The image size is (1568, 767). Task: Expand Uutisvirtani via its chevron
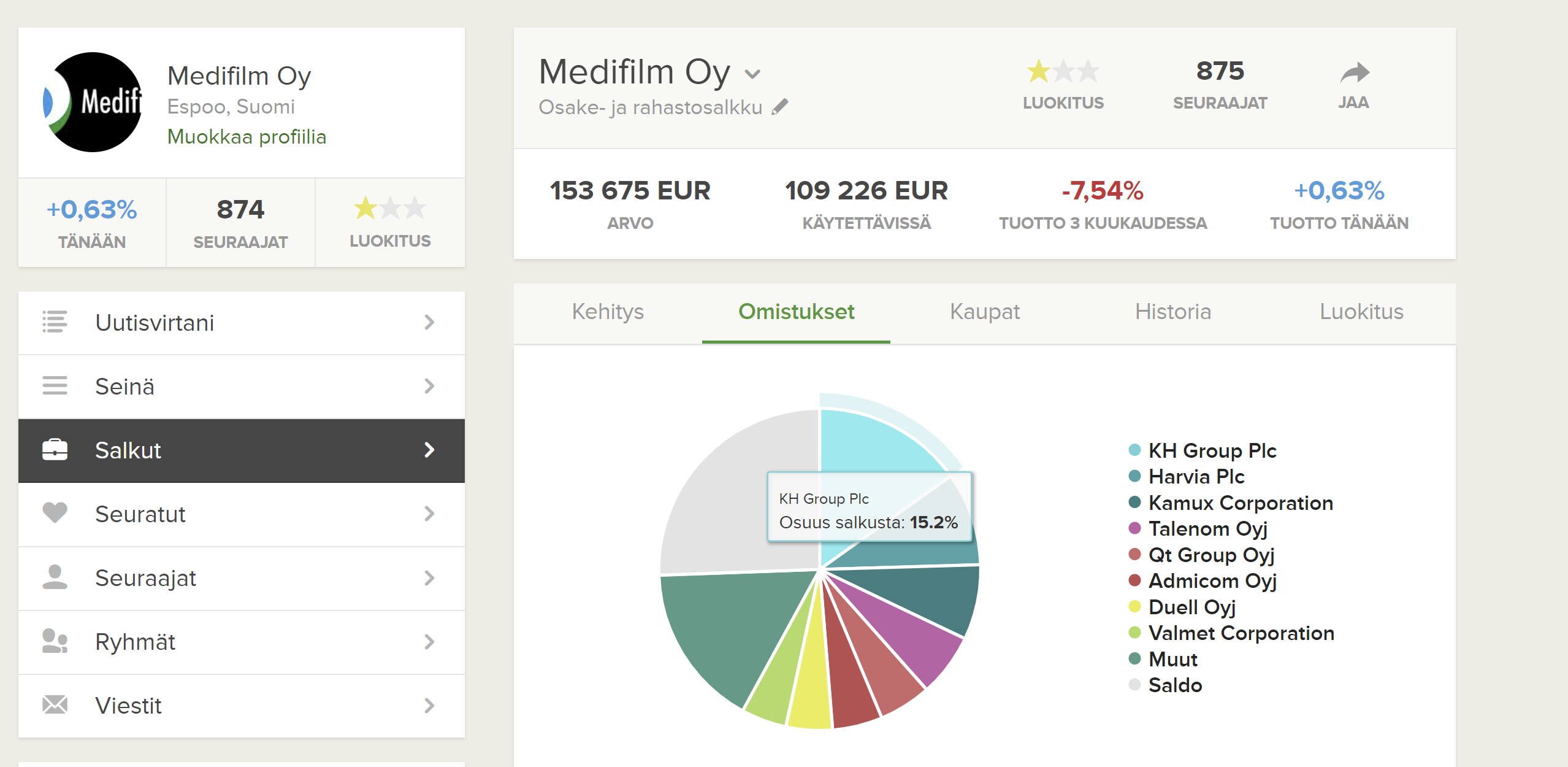[x=429, y=322]
